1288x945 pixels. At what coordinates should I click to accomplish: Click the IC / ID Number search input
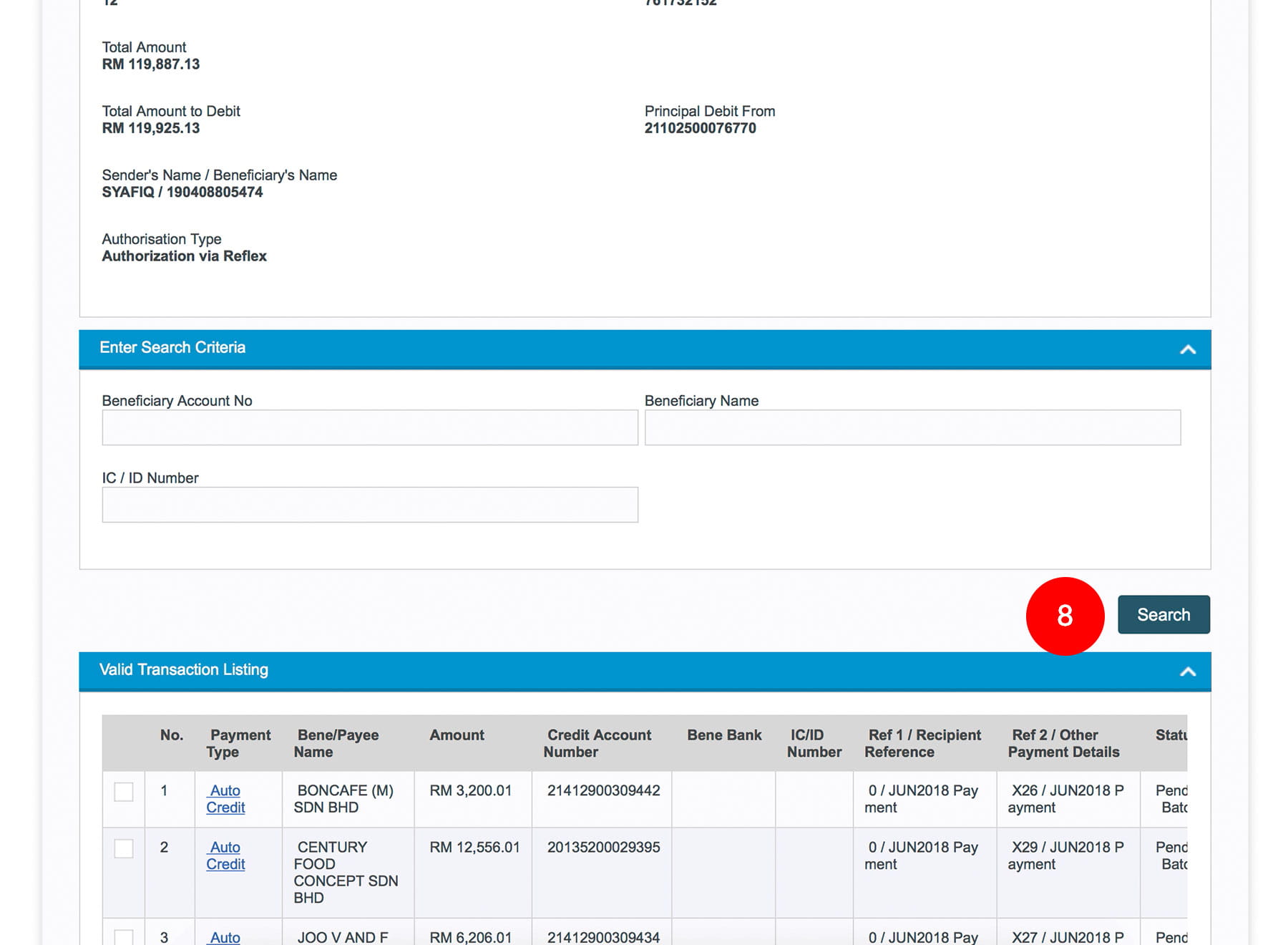369,505
